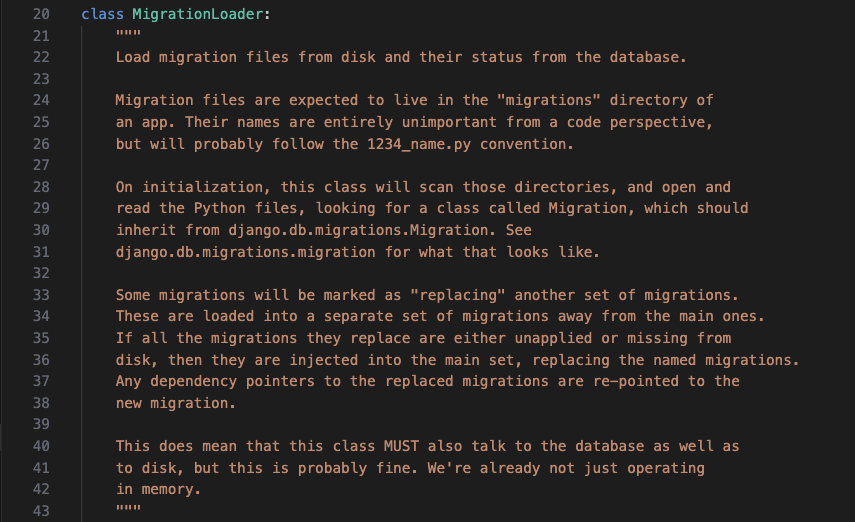
Task: Place cursor on empty line 39
Action: pos(436,424)
